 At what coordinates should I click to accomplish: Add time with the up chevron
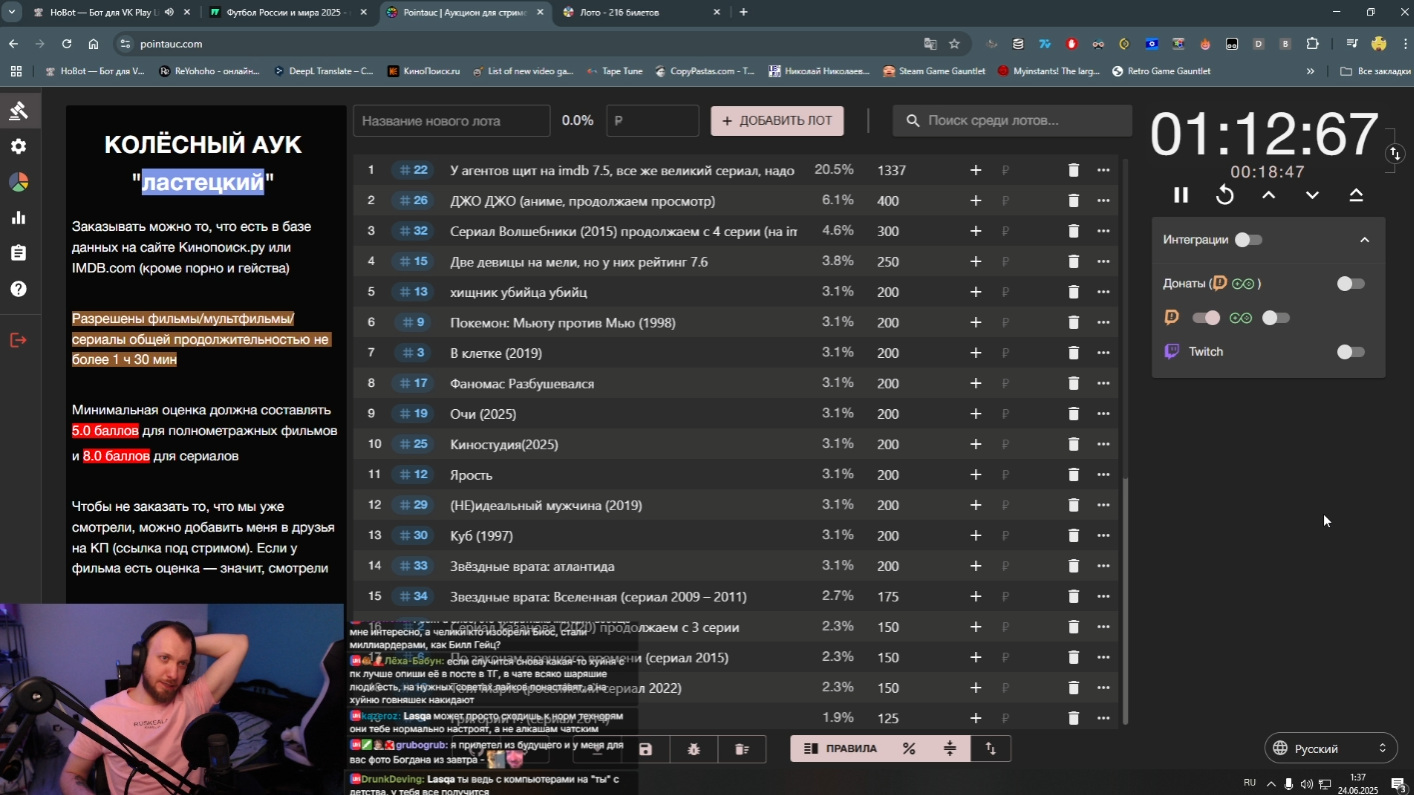[1269, 195]
